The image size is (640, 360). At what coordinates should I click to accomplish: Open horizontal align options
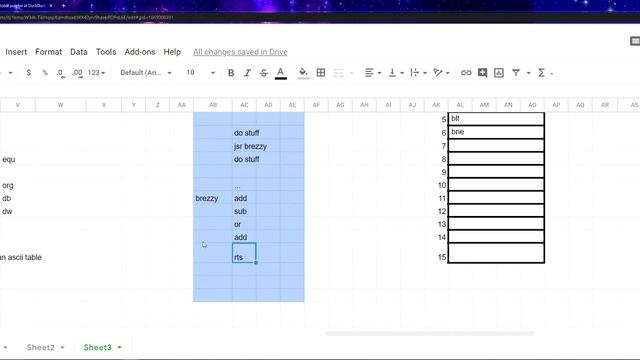click(373, 73)
